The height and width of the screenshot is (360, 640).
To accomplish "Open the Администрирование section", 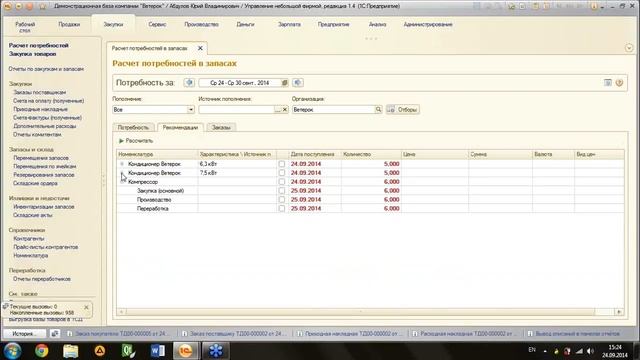I will tap(428, 24).
